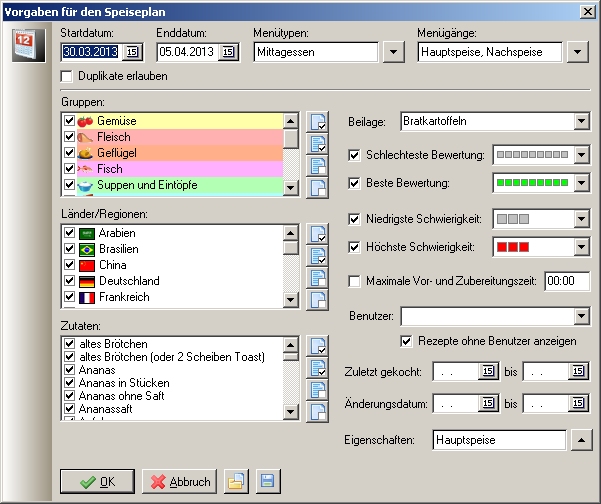Uncheck Rezepte ohne Benutzer anzeigen
601x504 pixels.
pos(407,341)
